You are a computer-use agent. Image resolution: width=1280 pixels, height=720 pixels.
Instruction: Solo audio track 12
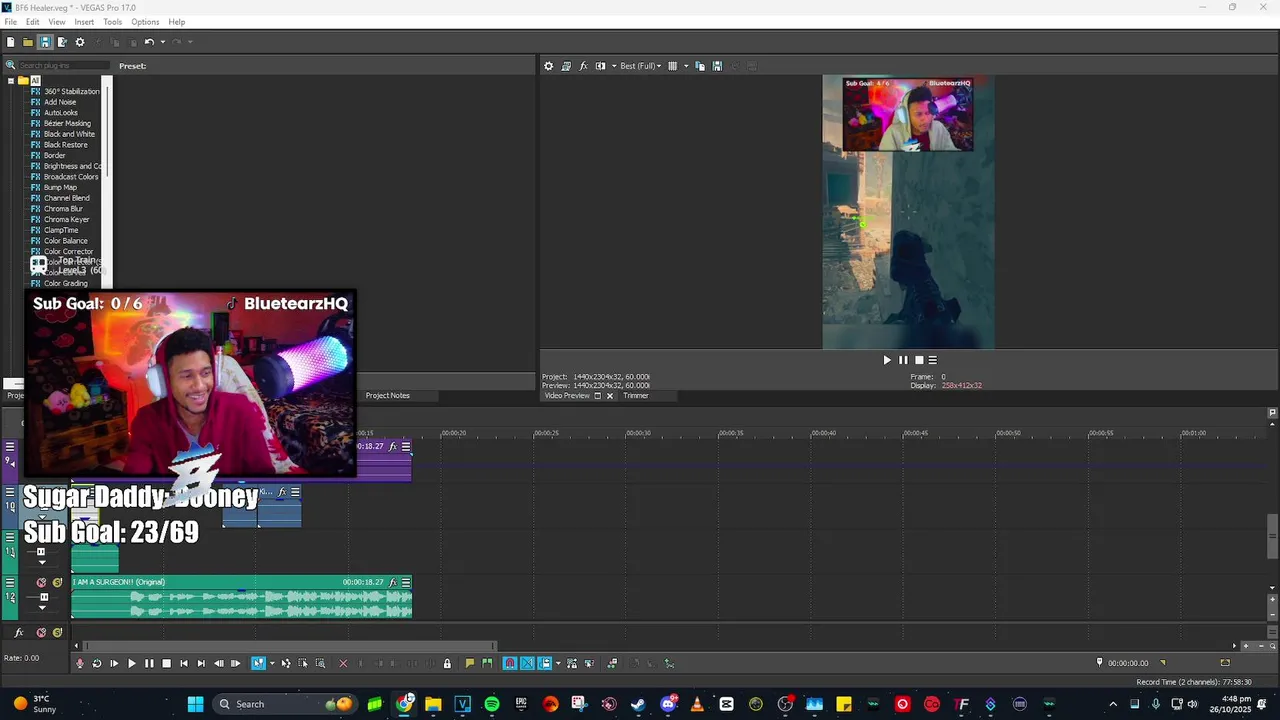click(58, 582)
